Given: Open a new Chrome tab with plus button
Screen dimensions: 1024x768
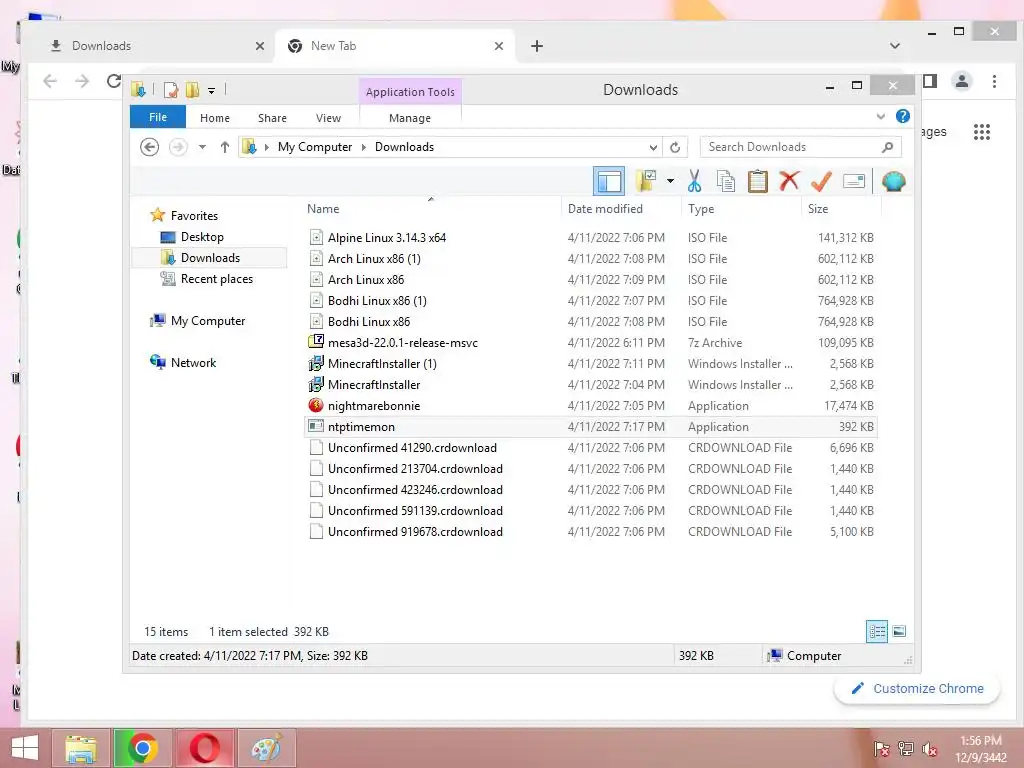Looking at the screenshot, I should 537,46.
